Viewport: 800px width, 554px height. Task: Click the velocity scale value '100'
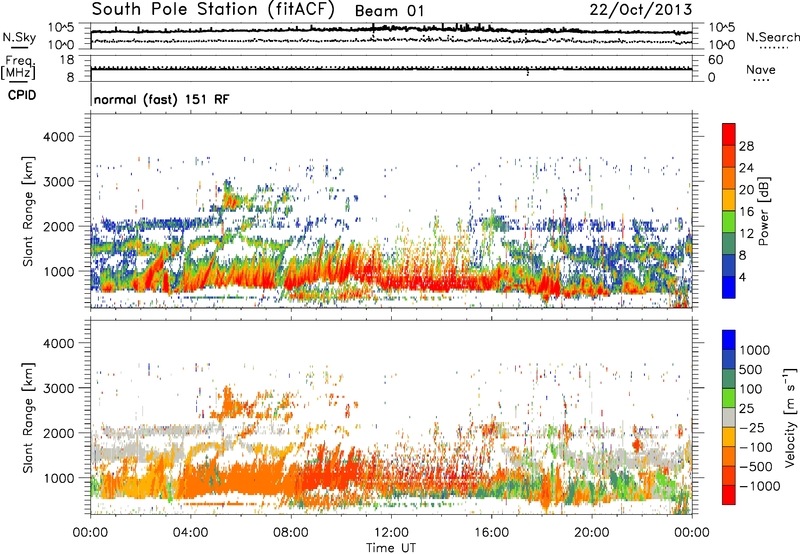click(x=751, y=389)
